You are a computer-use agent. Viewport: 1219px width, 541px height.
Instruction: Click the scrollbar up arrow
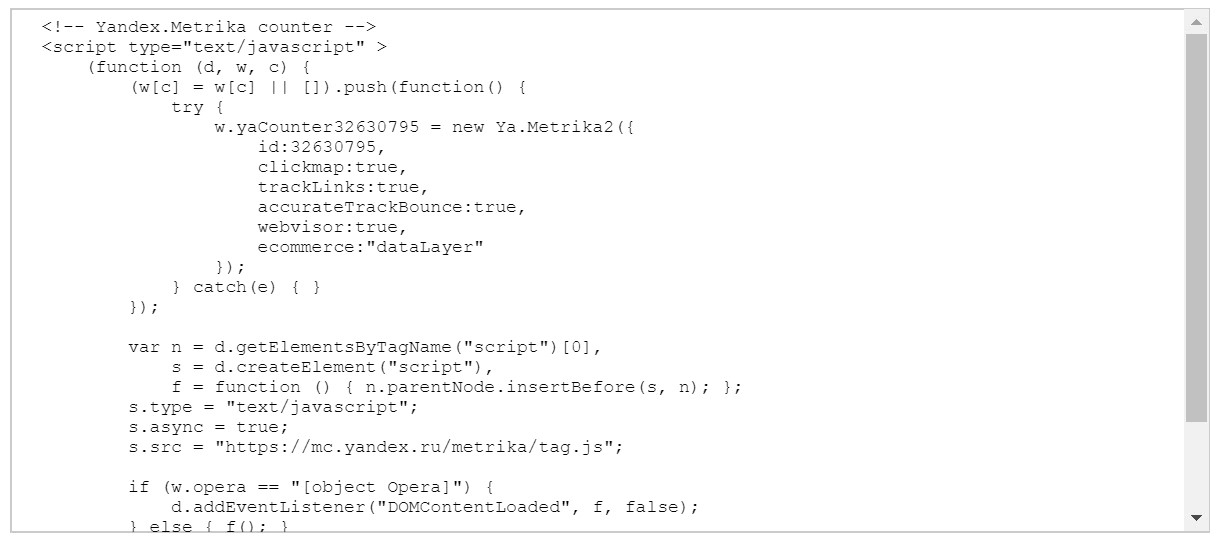1196,21
